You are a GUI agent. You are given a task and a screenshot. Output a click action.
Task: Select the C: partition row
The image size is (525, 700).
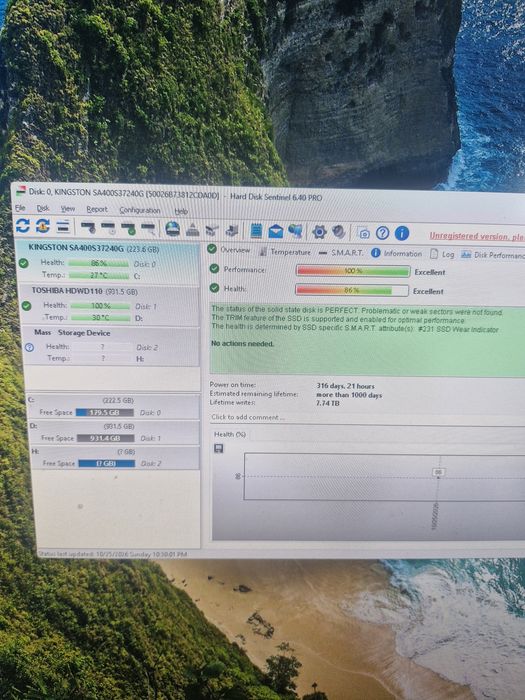pos(113,406)
